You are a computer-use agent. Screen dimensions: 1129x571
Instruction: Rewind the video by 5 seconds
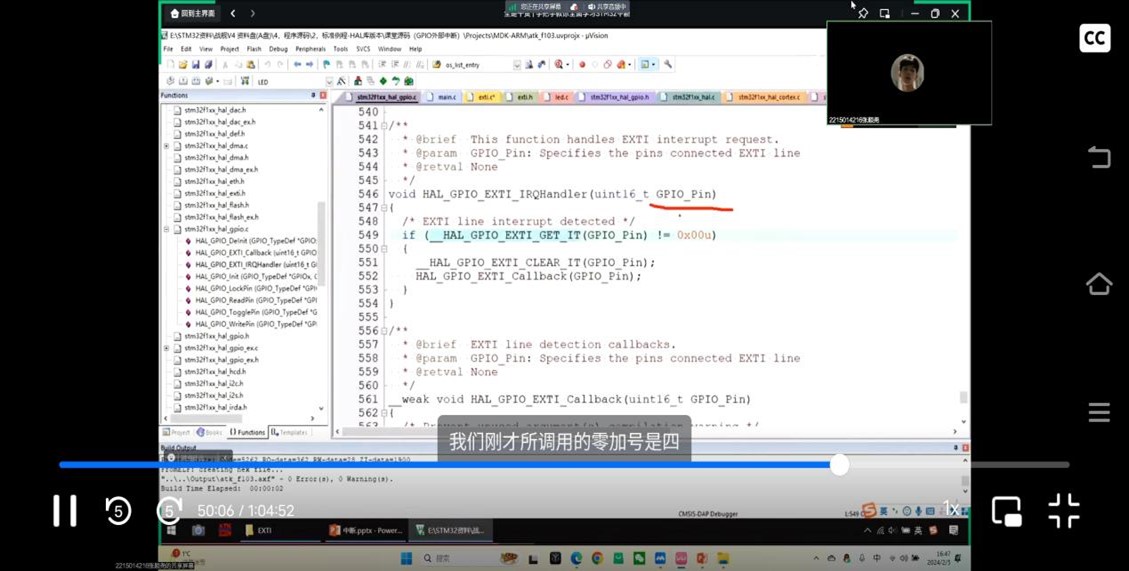118,511
